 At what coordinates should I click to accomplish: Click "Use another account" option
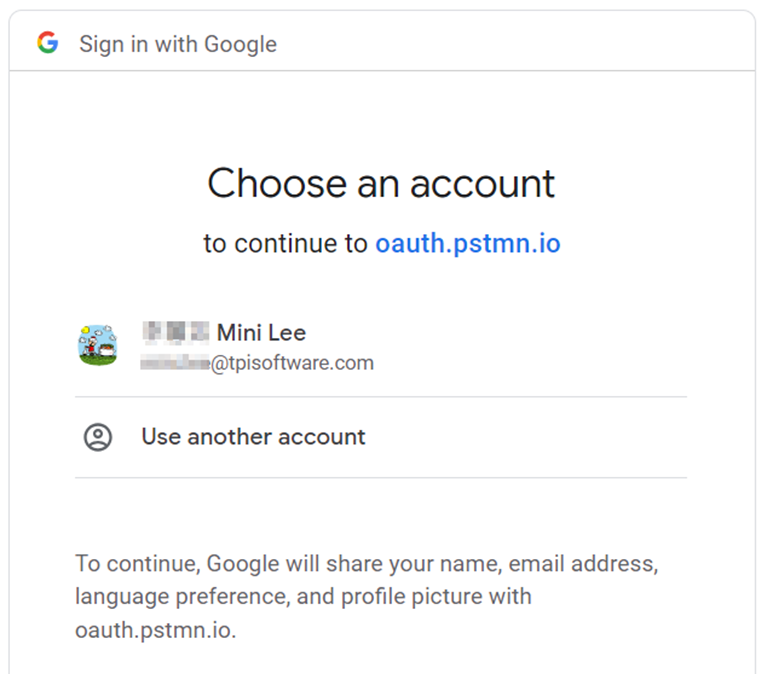click(253, 437)
